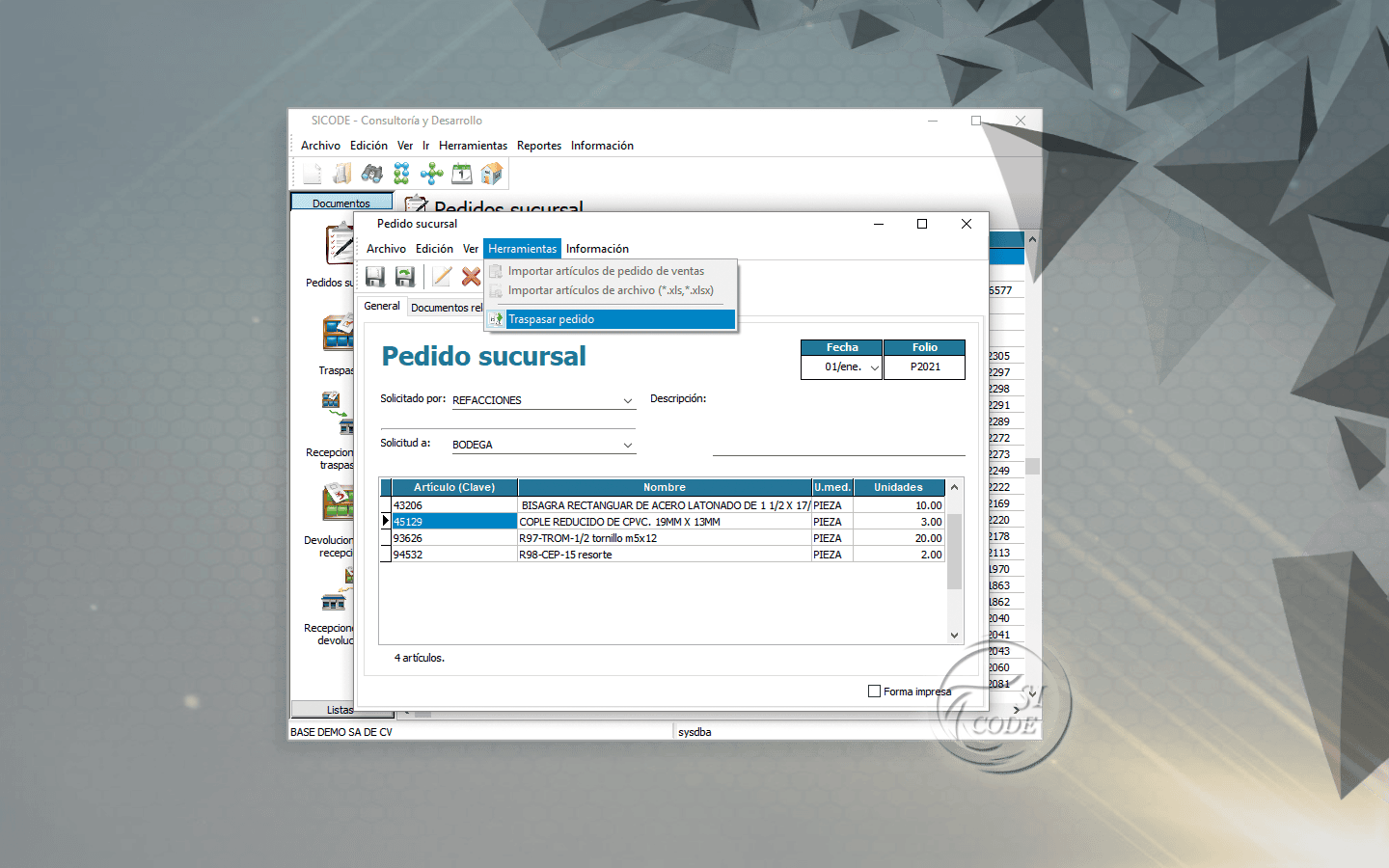The height and width of the screenshot is (868, 1389).
Task: Open Pedidos sucursal clipboard icon in sidebar
Action: tap(339, 245)
